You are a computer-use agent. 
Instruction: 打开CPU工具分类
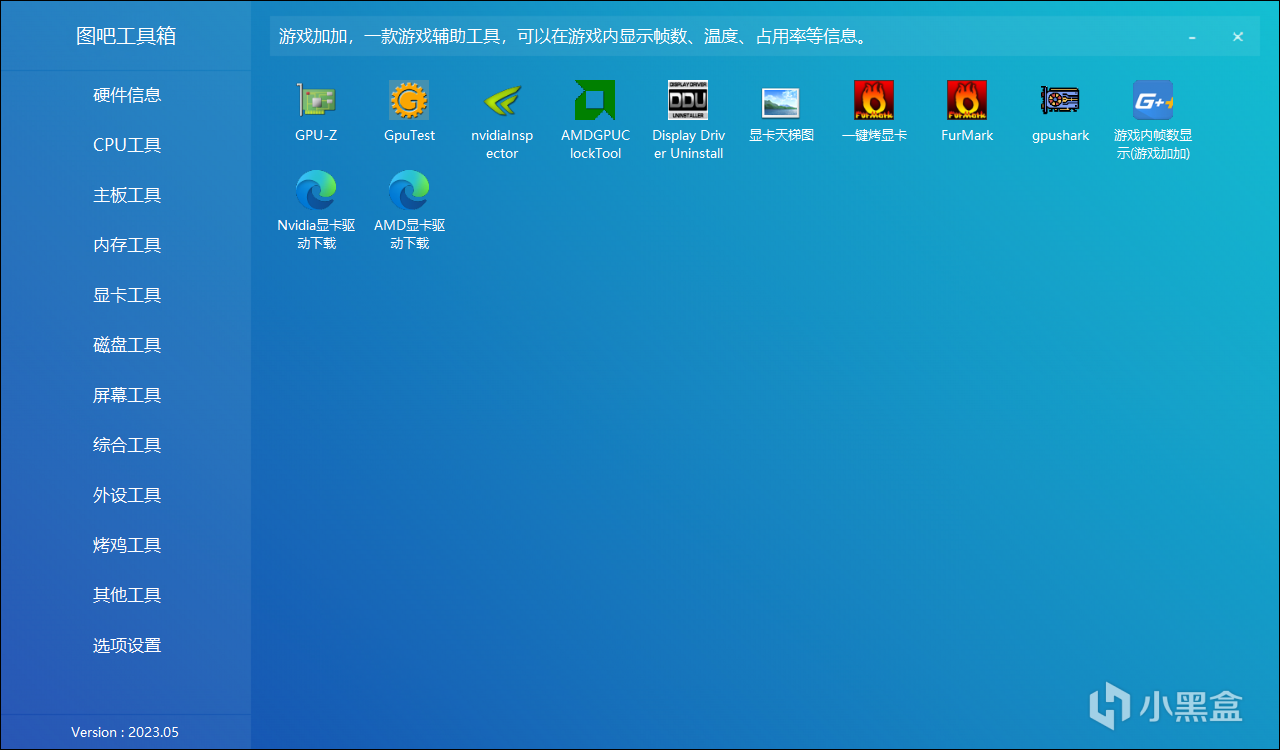click(x=126, y=144)
